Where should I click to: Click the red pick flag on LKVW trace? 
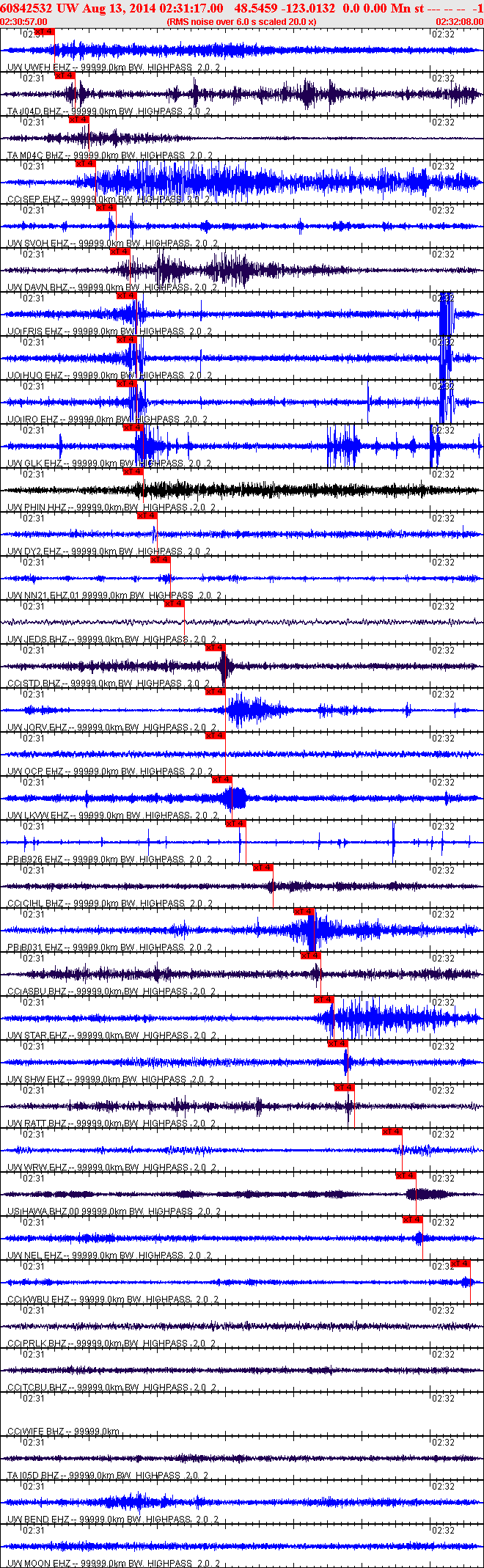[222, 780]
